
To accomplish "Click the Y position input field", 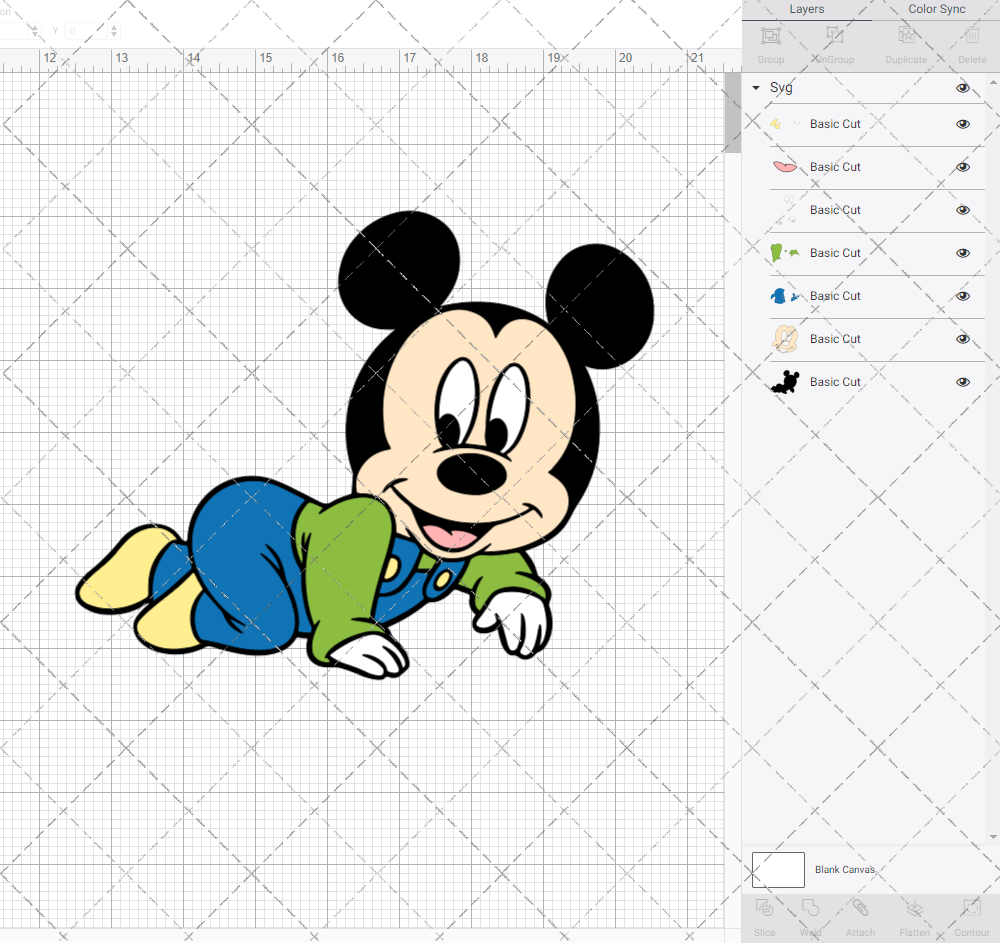I will coord(87,31).
